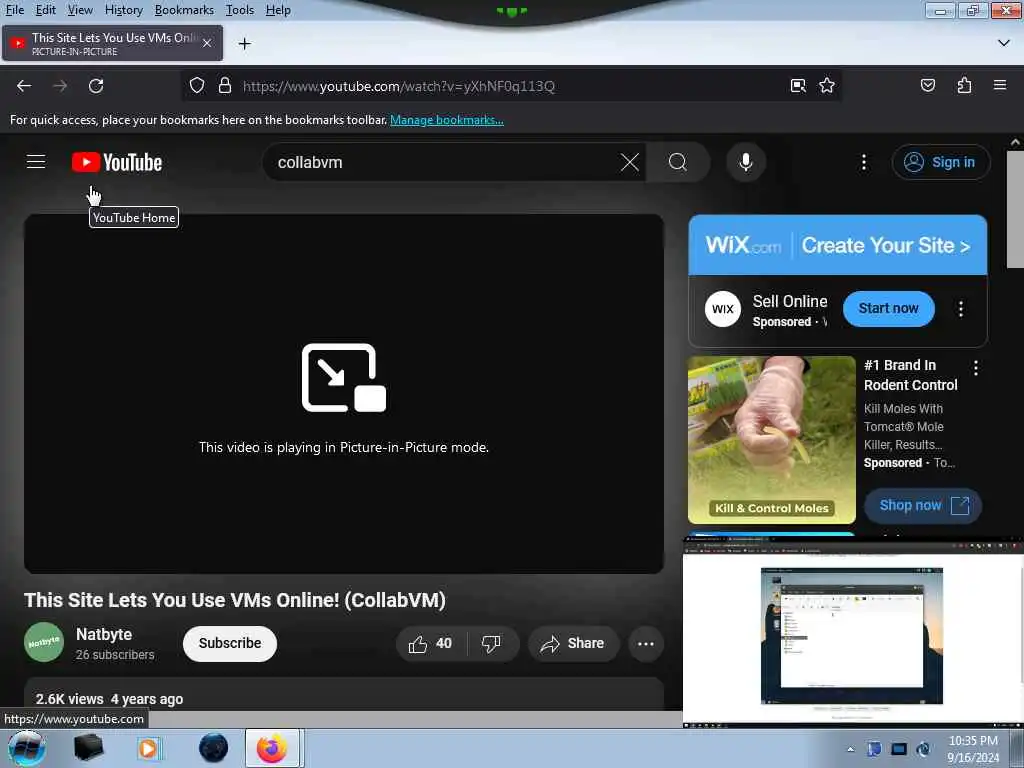Click '2.6K views 4 years ago' description text

coord(110,699)
